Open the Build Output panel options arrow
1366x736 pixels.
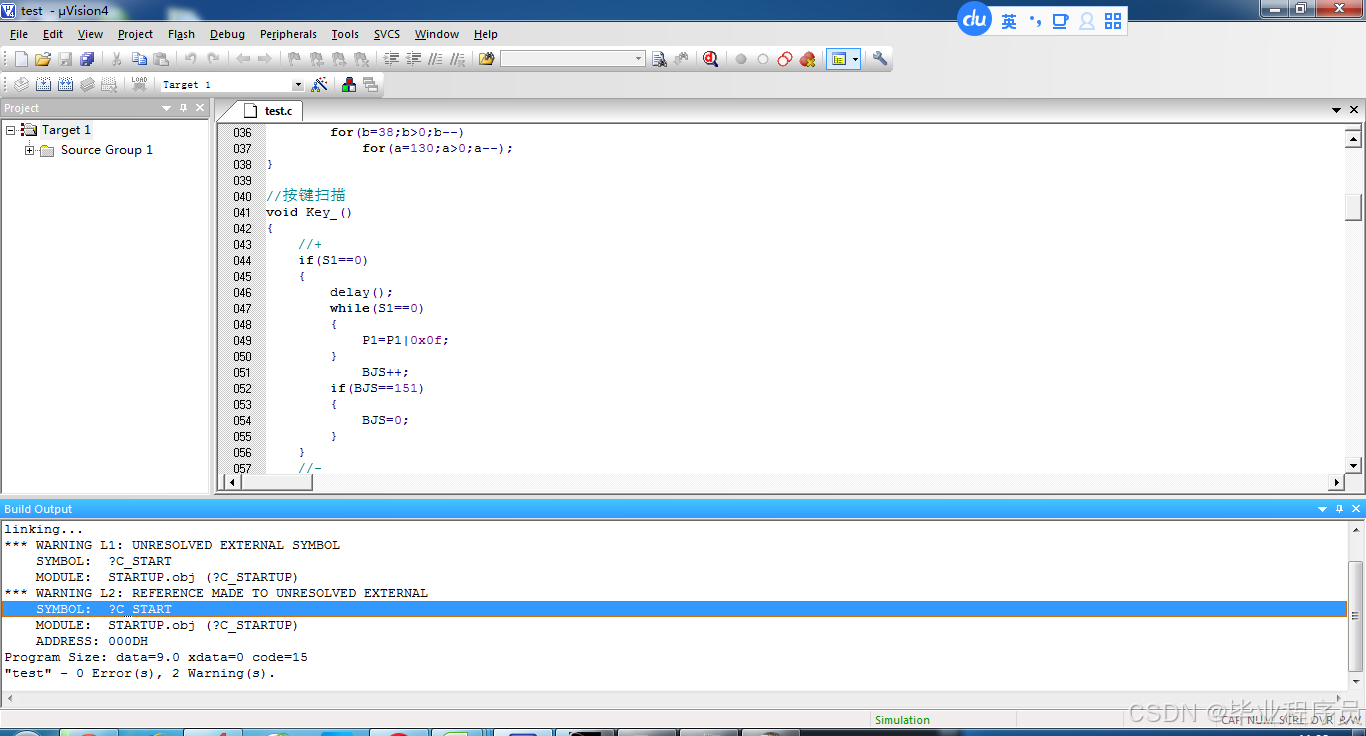point(1323,509)
